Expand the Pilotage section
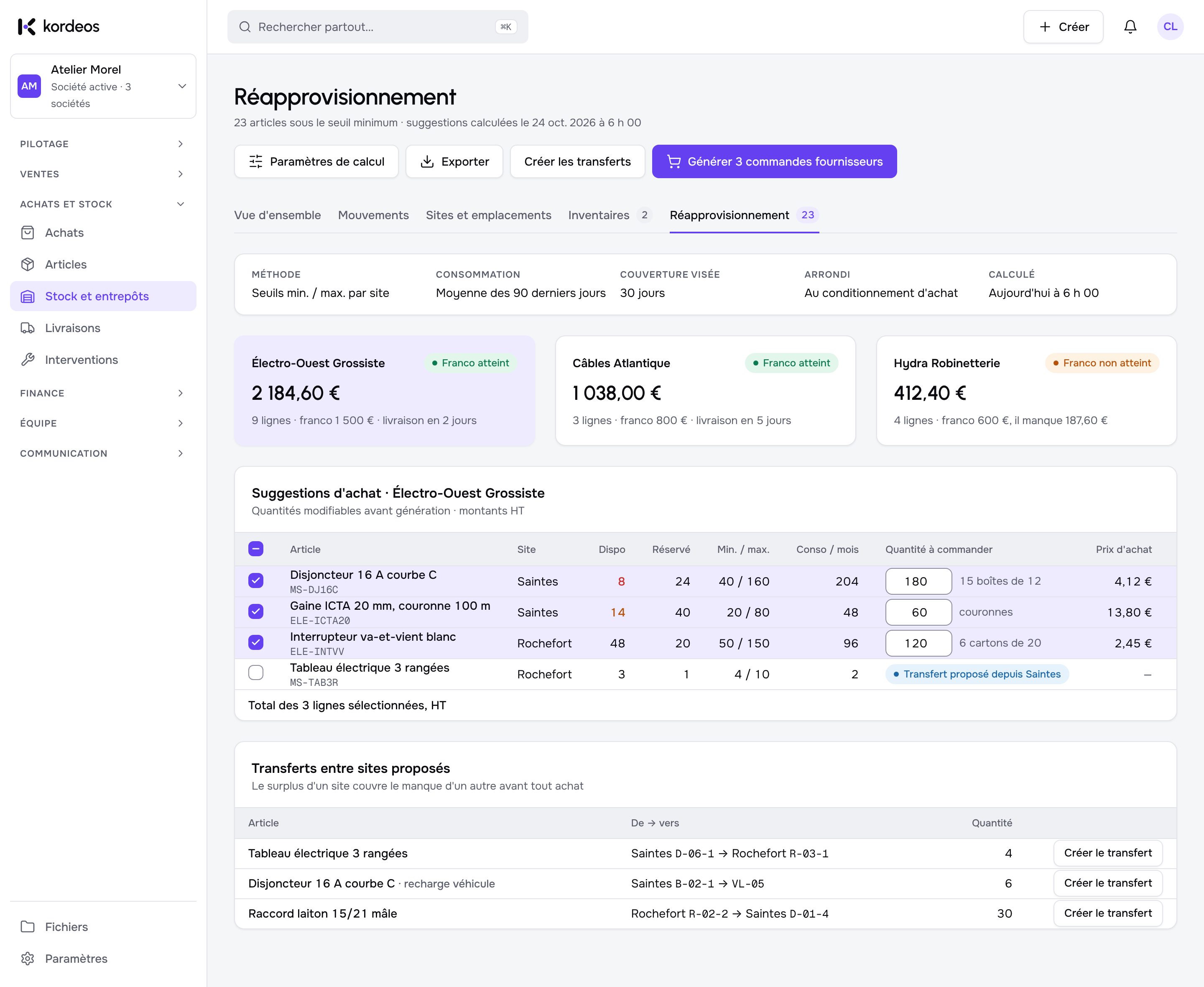 coord(103,144)
